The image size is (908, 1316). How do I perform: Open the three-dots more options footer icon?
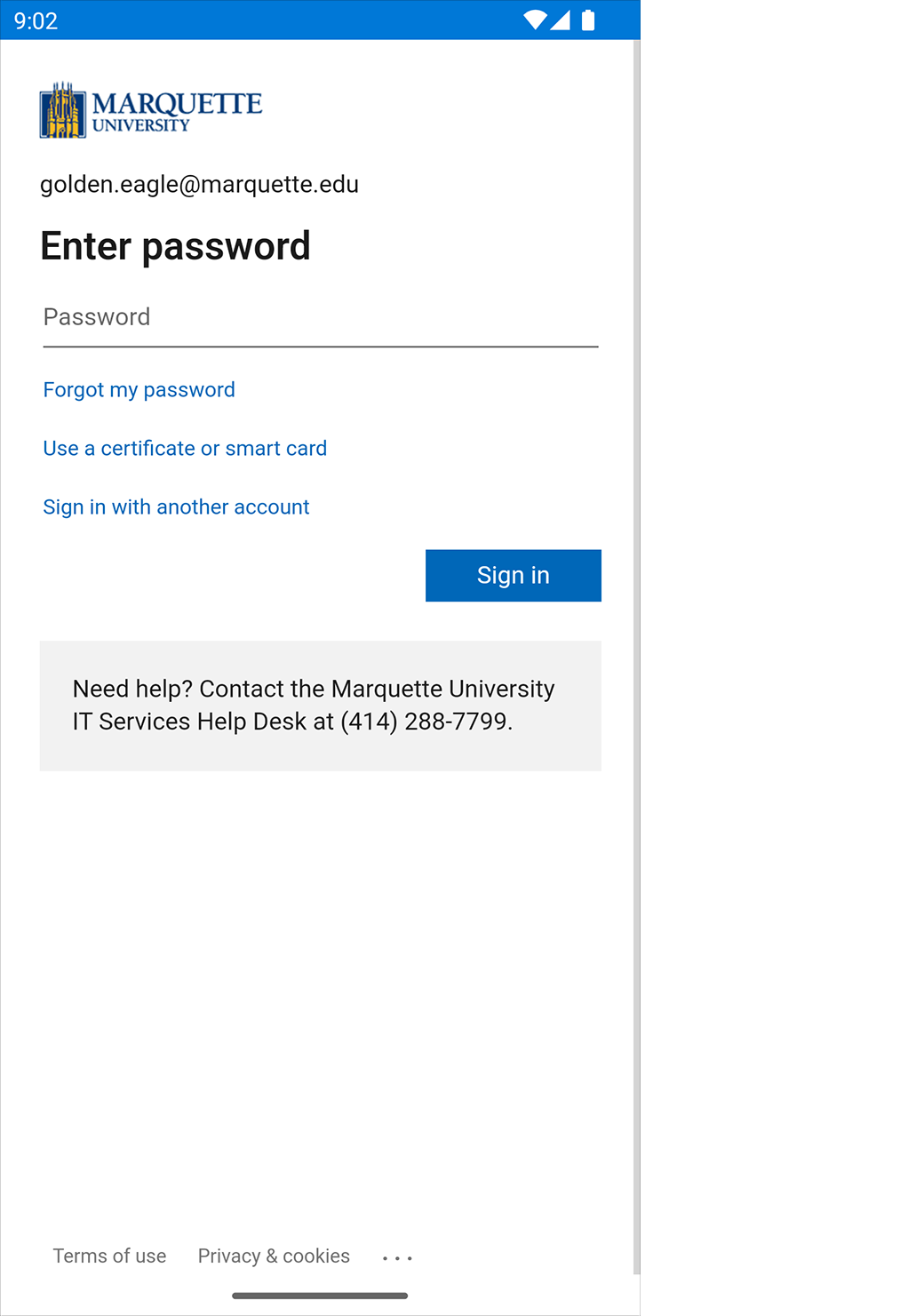pos(397,1257)
